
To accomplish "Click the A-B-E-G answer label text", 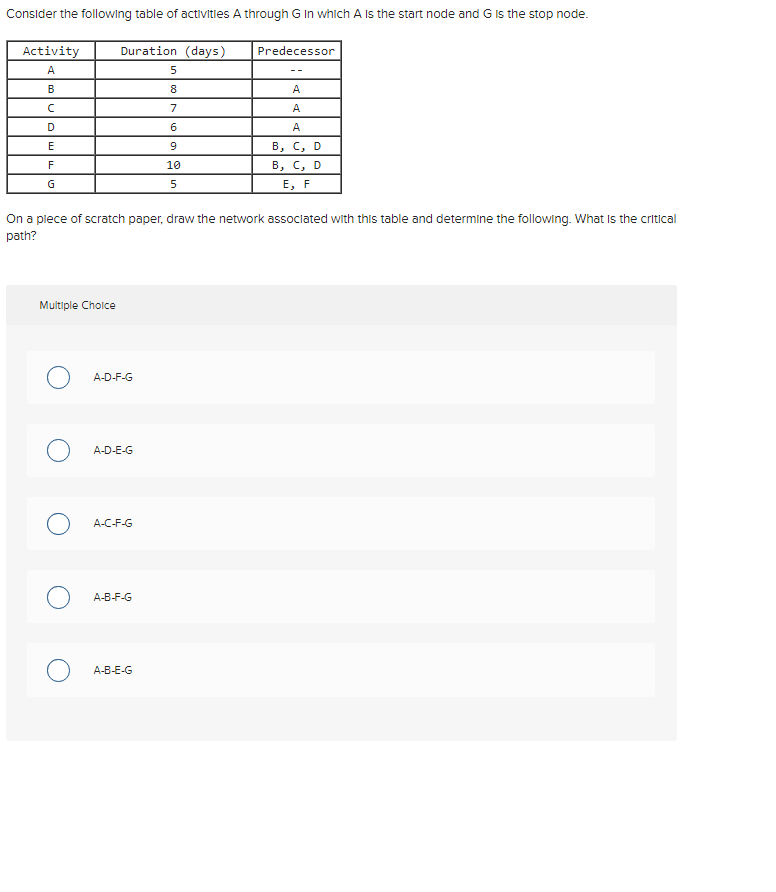I will coord(112,670).
